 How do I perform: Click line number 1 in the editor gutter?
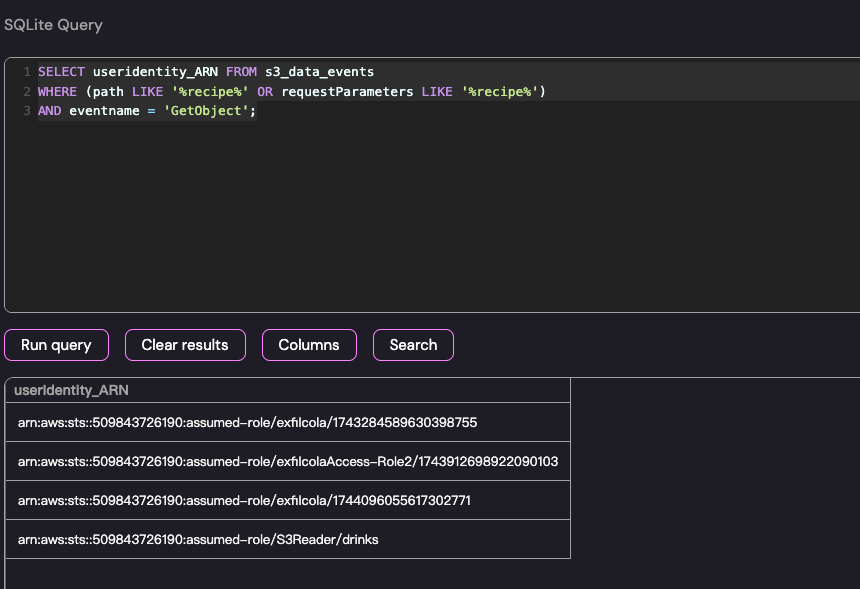point(27,72)
